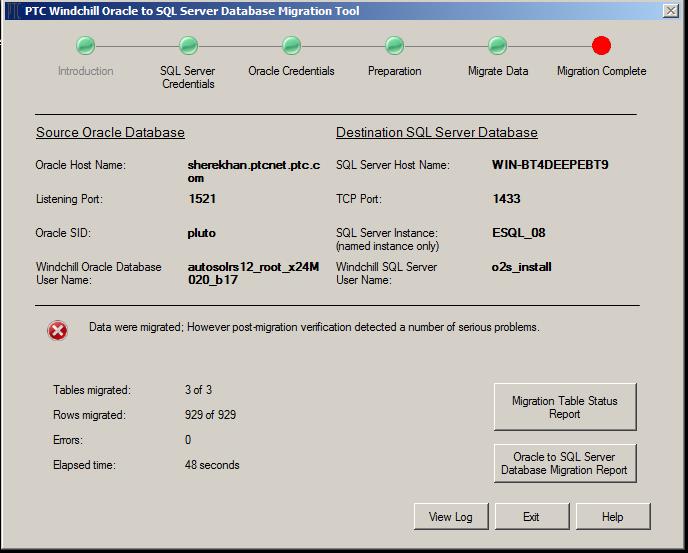The width and height of the screenshot is (688, 553).
Task: Click the green Preparation step circle
Action: [394, 45]
